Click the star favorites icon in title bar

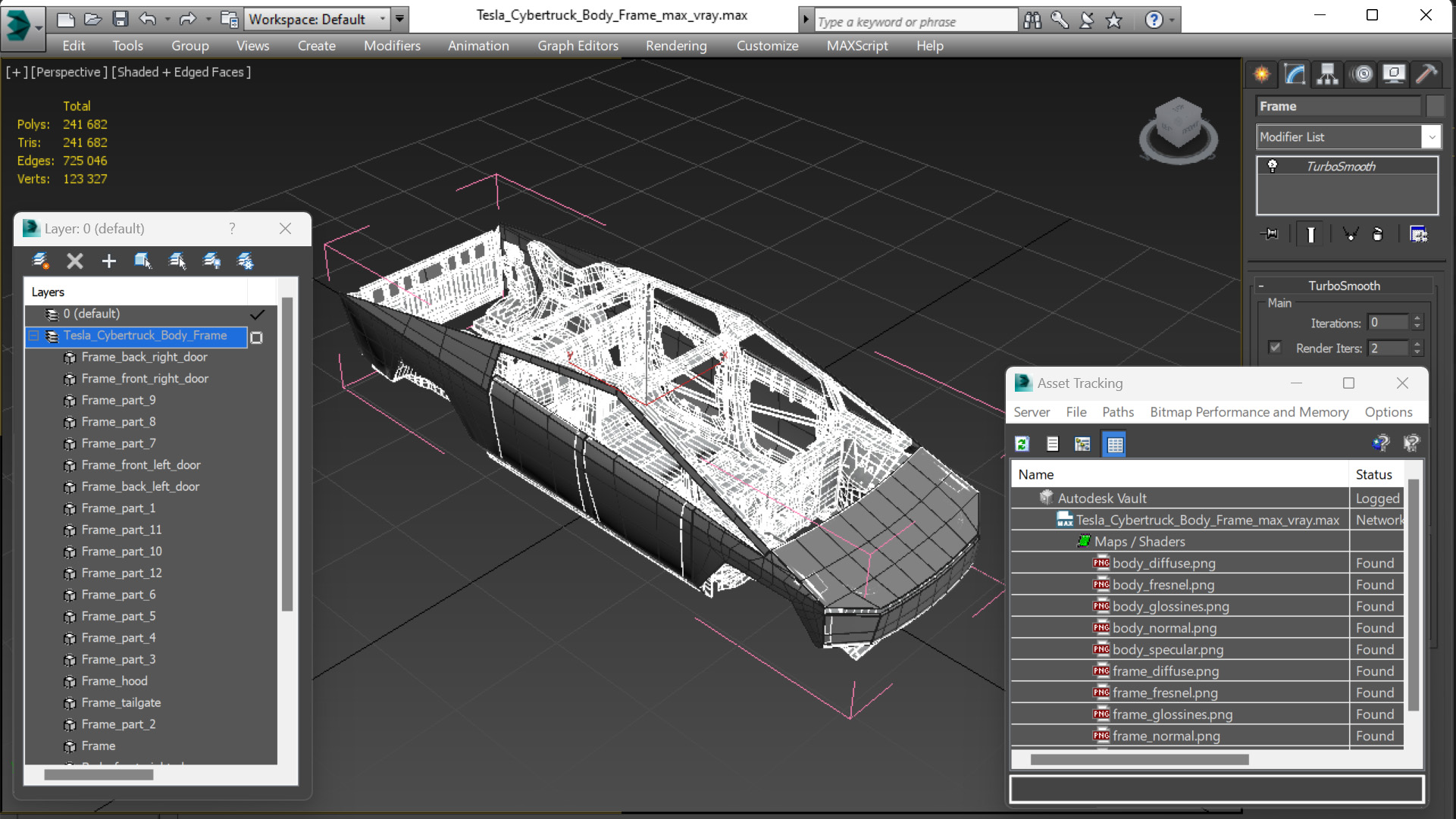point(1113,20)
